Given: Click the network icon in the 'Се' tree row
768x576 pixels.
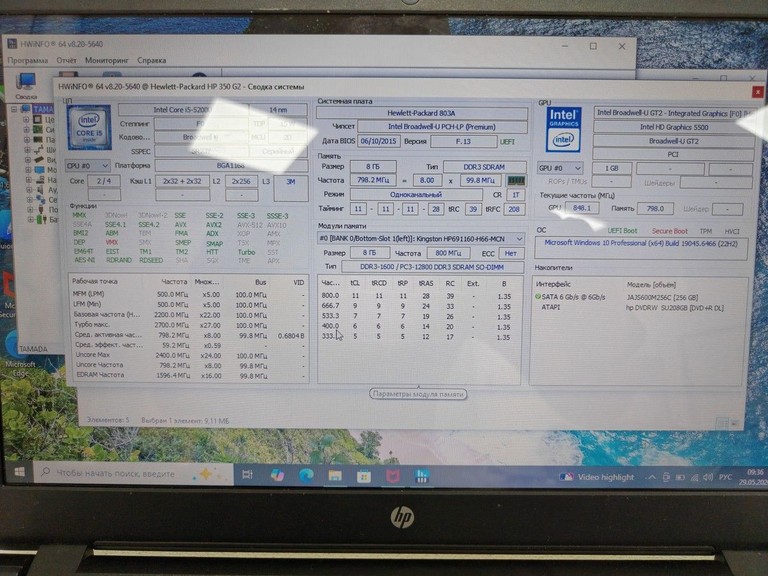Looking at the screenshot, I should 41,199.
